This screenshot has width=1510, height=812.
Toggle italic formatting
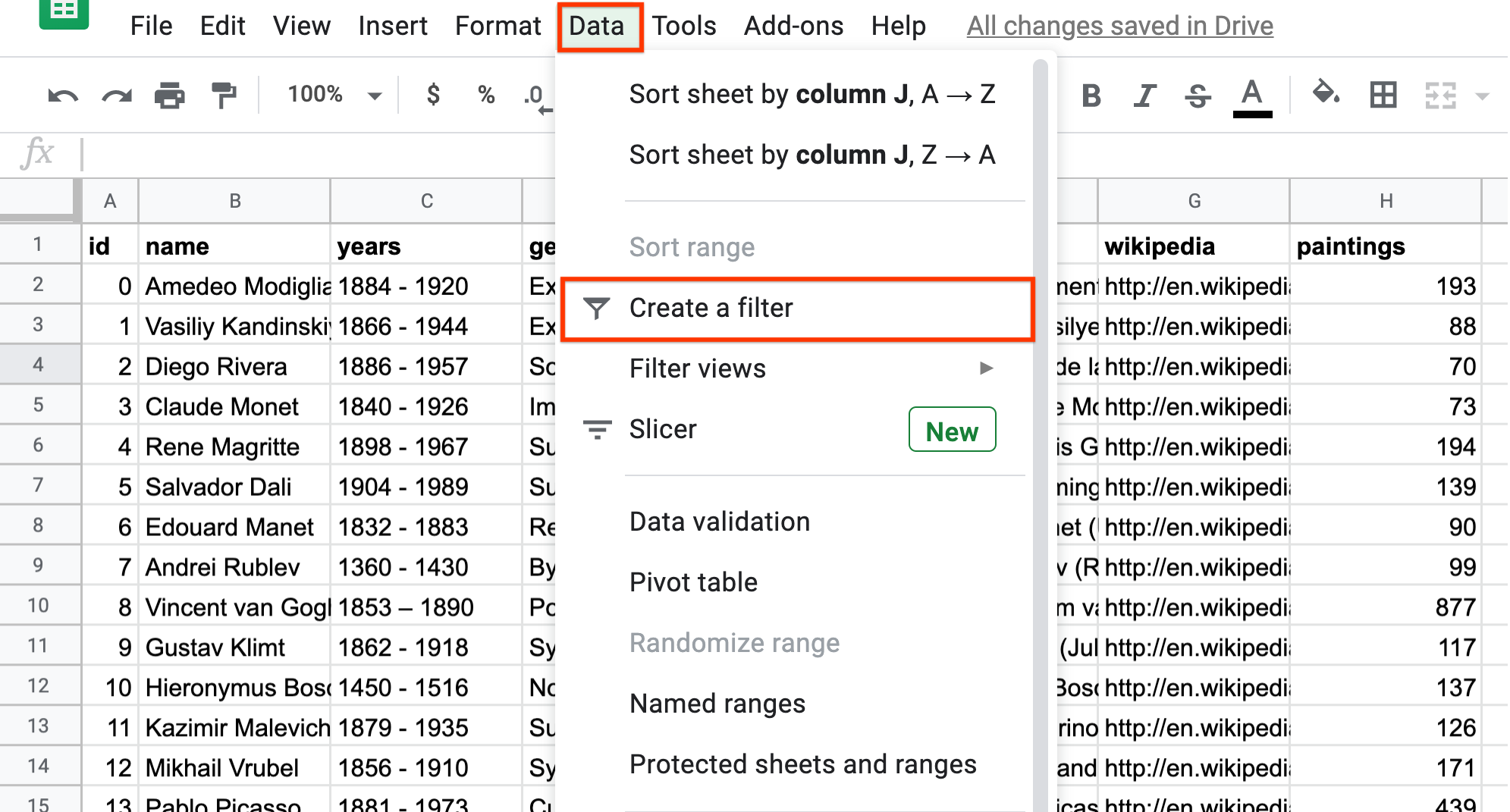pos(1145,96)
